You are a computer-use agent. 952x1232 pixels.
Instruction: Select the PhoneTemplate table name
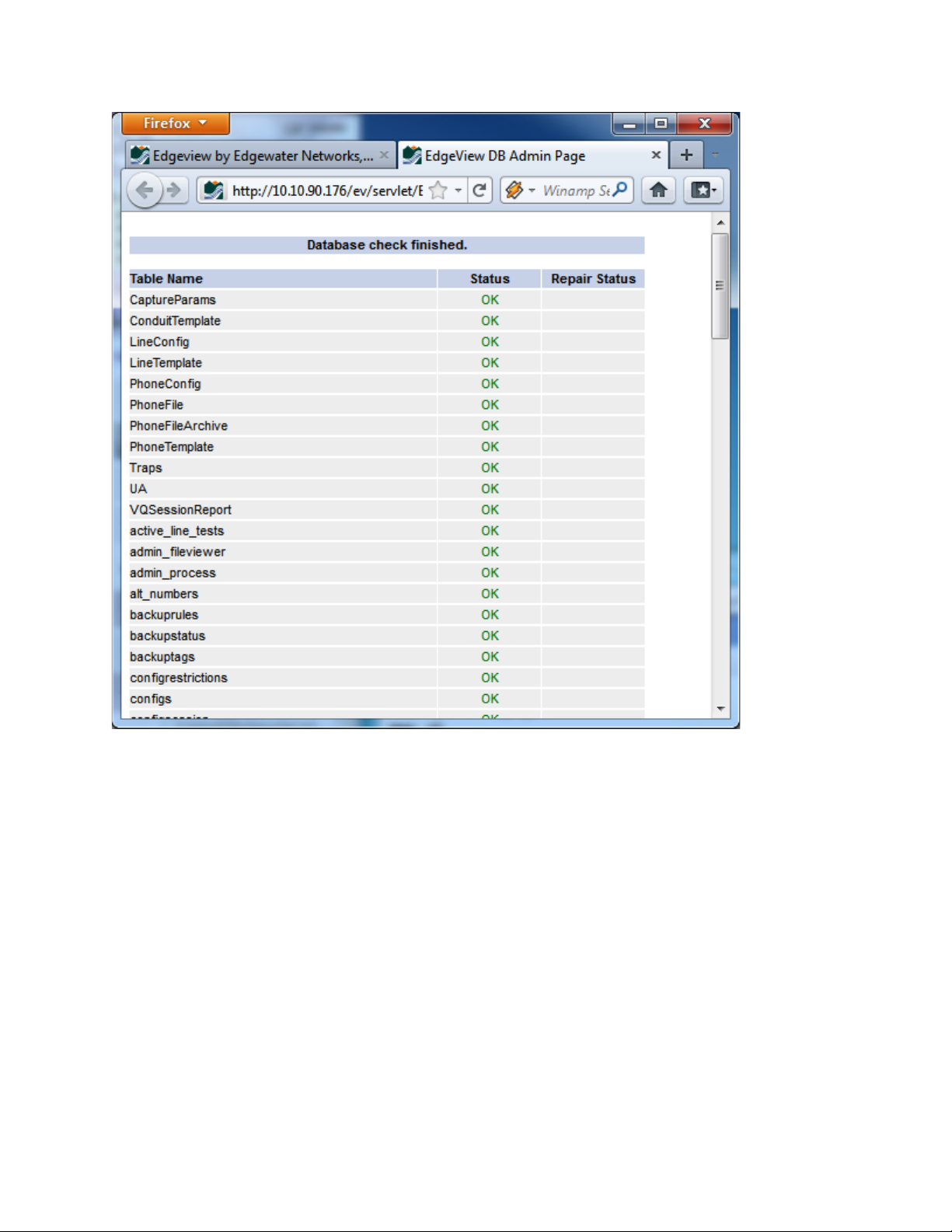(x=172, y=447)
